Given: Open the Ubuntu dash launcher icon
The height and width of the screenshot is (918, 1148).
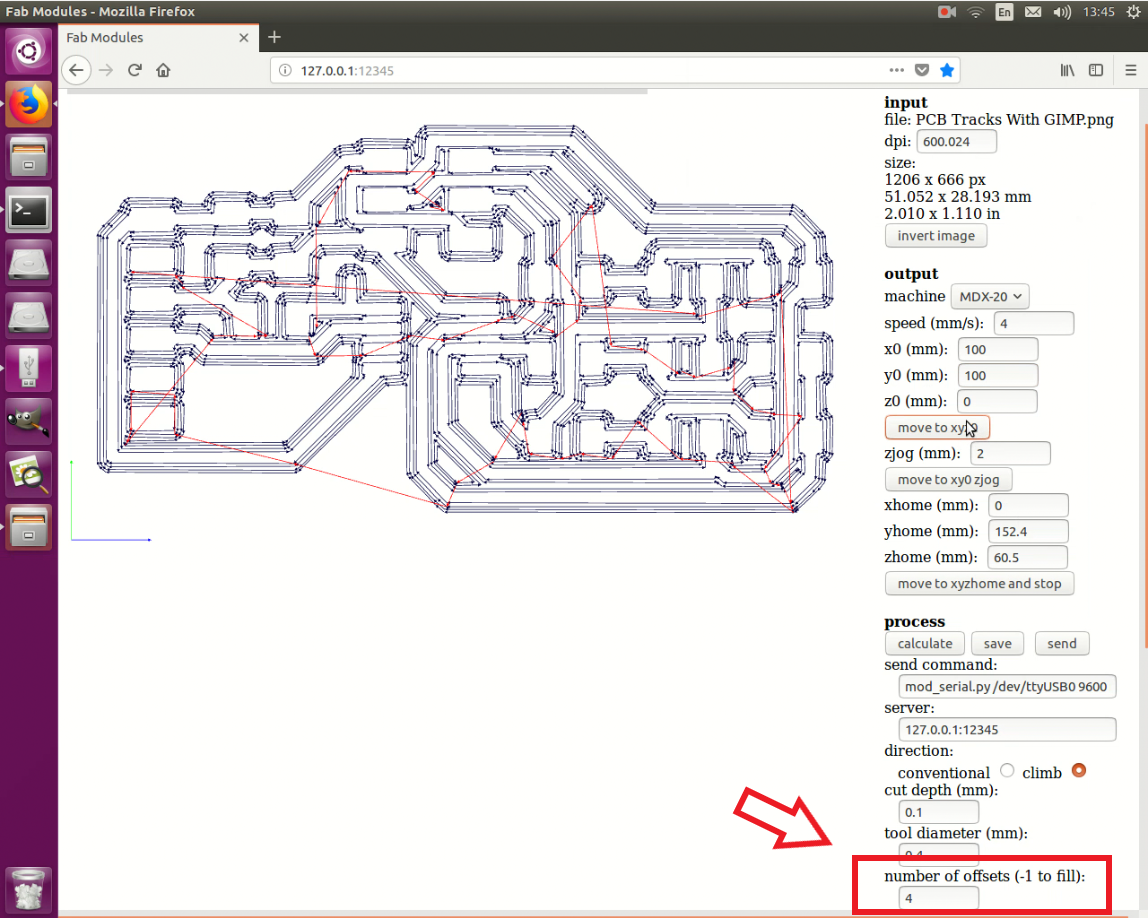Looking at the screenshot, I should 27,50.
